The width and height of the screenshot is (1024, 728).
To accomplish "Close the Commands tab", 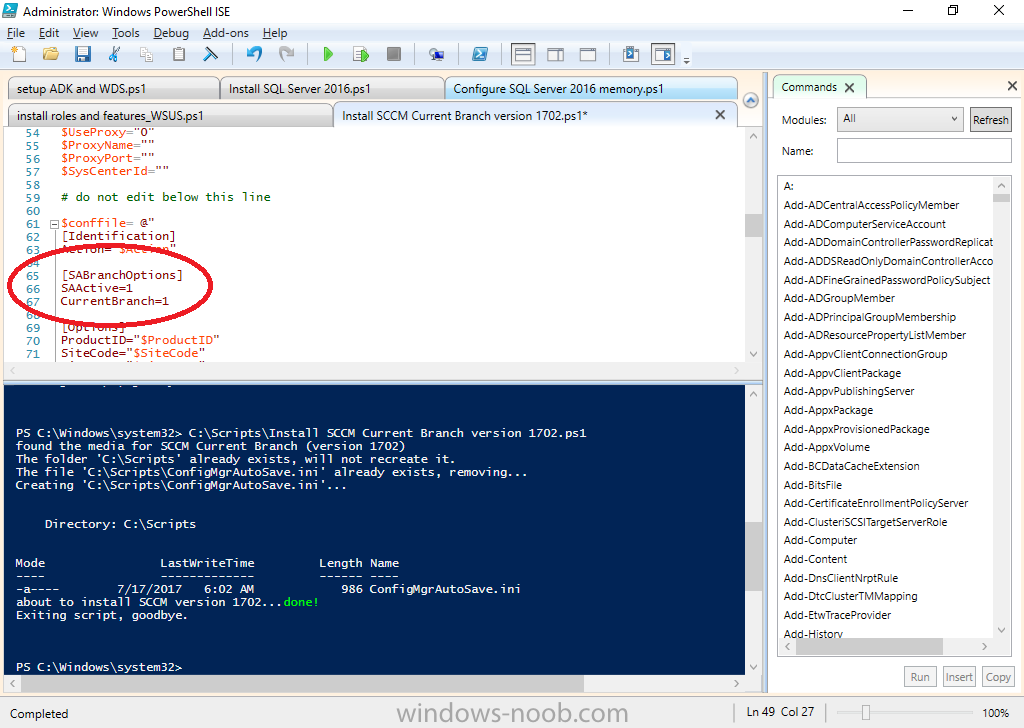I will pyautogui.click(x=850, y=87).
